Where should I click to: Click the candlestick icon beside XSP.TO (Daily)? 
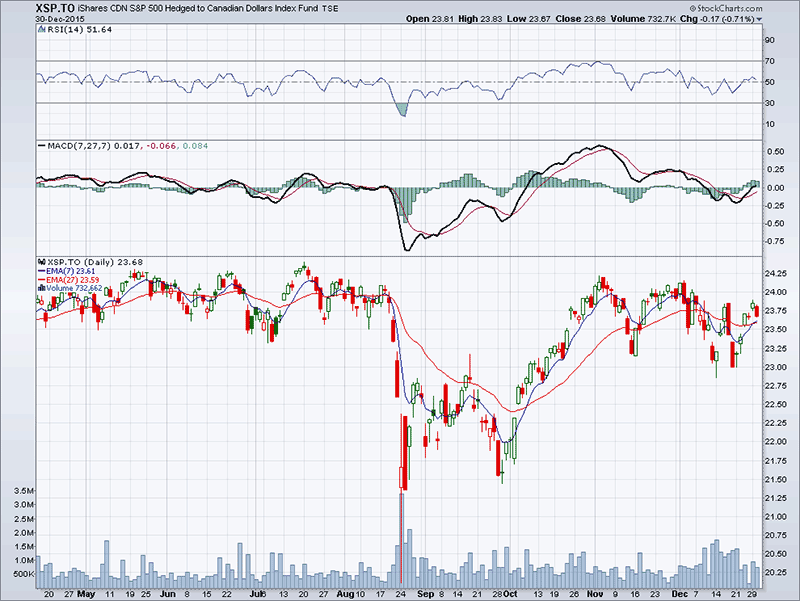40,263
